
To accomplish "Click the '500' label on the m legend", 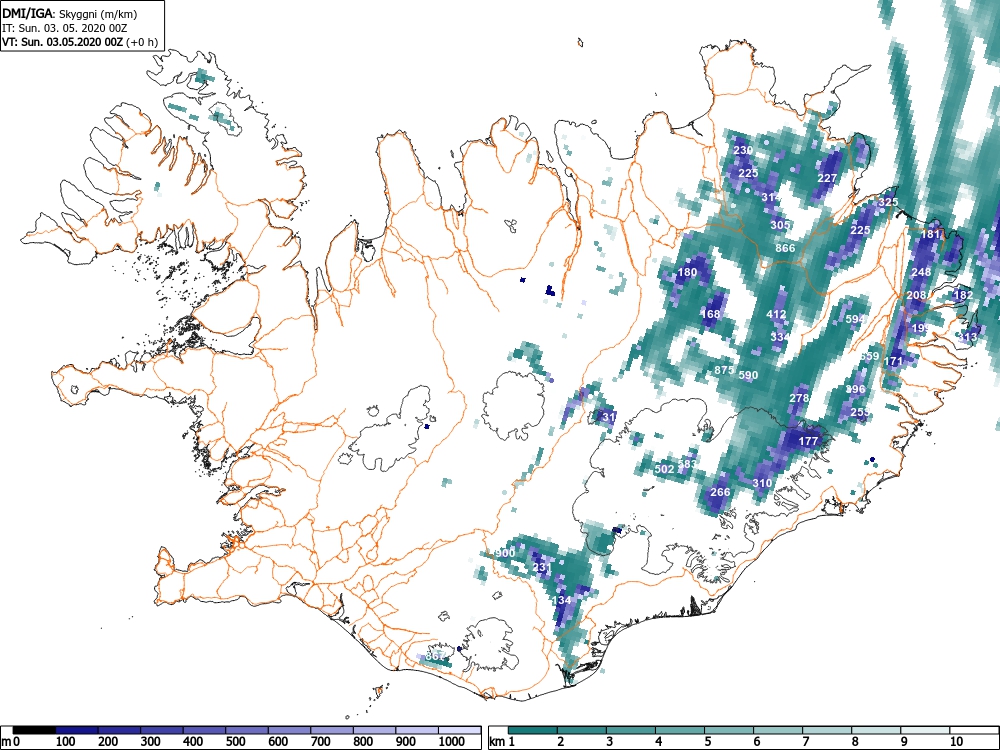I will [x=235, y=742].
